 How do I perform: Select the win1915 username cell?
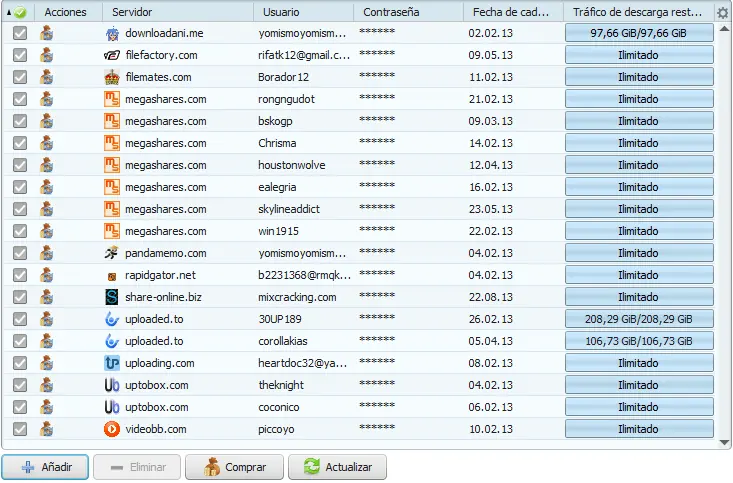(278, 231)
